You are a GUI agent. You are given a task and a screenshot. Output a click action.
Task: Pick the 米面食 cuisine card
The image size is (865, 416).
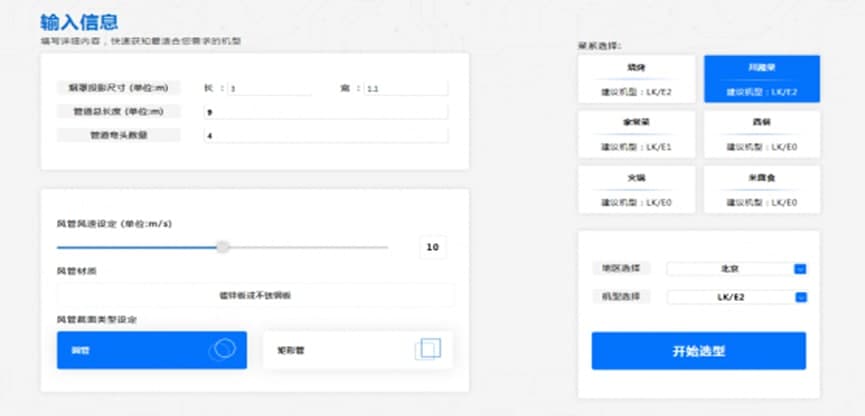coord(762,190)
